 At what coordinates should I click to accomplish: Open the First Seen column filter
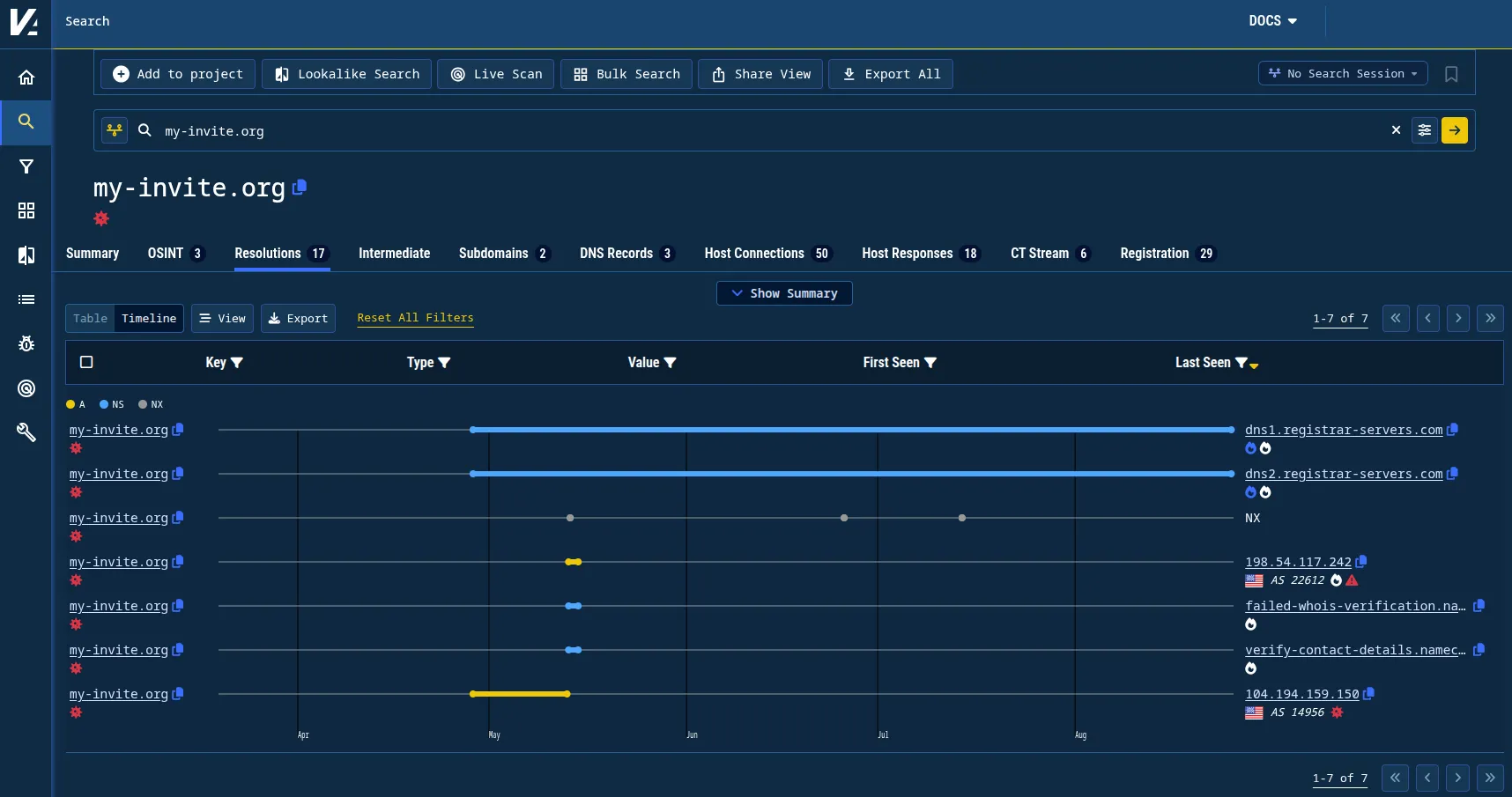pyautogui.click(x=930, y=363)
